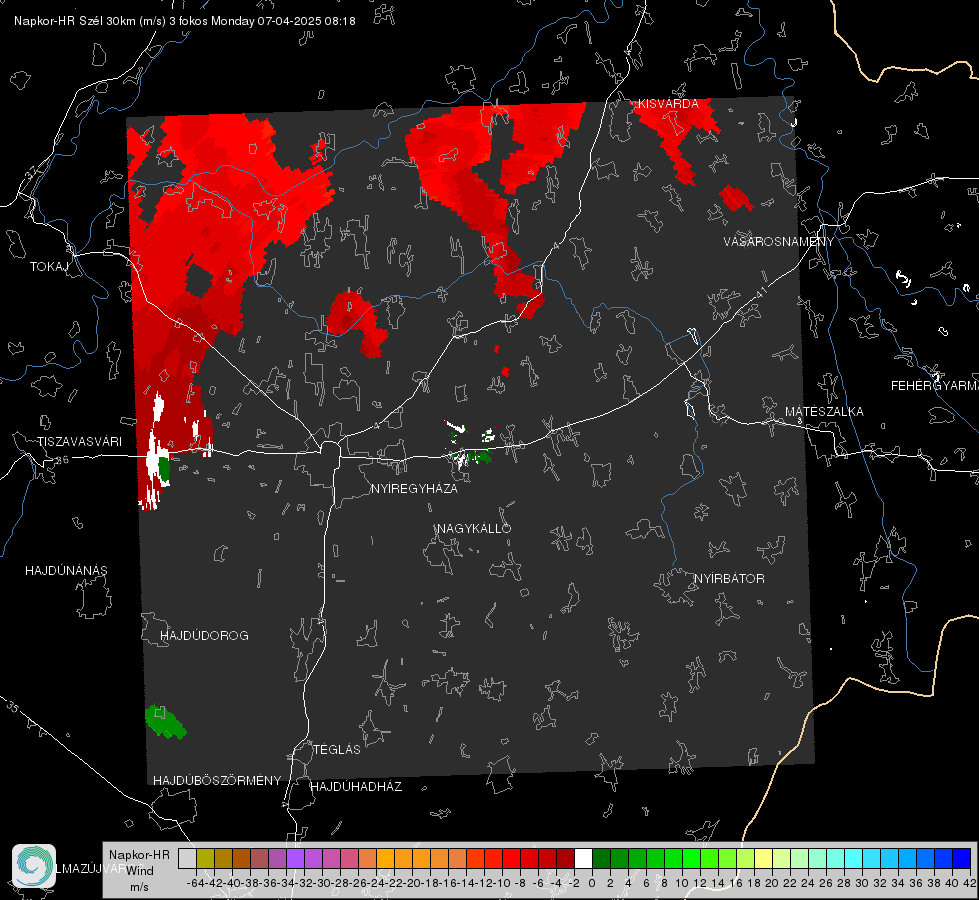The image size is (979, 900).
Task: Click the green echo patch near Hajdúdorog
Action: tap(165, 721)
